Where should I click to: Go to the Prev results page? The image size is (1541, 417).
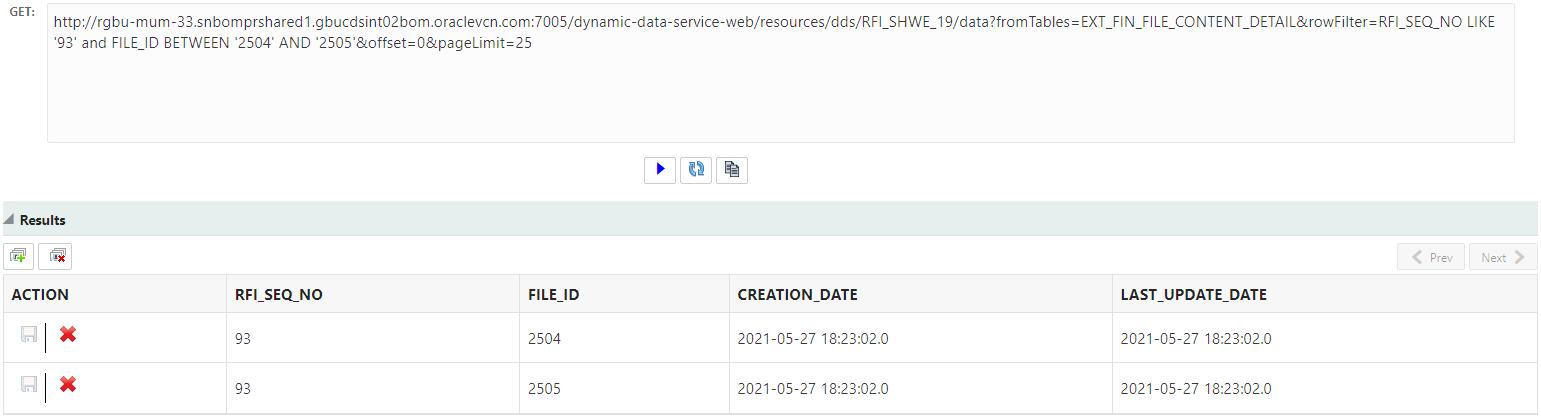point(1431,257)
